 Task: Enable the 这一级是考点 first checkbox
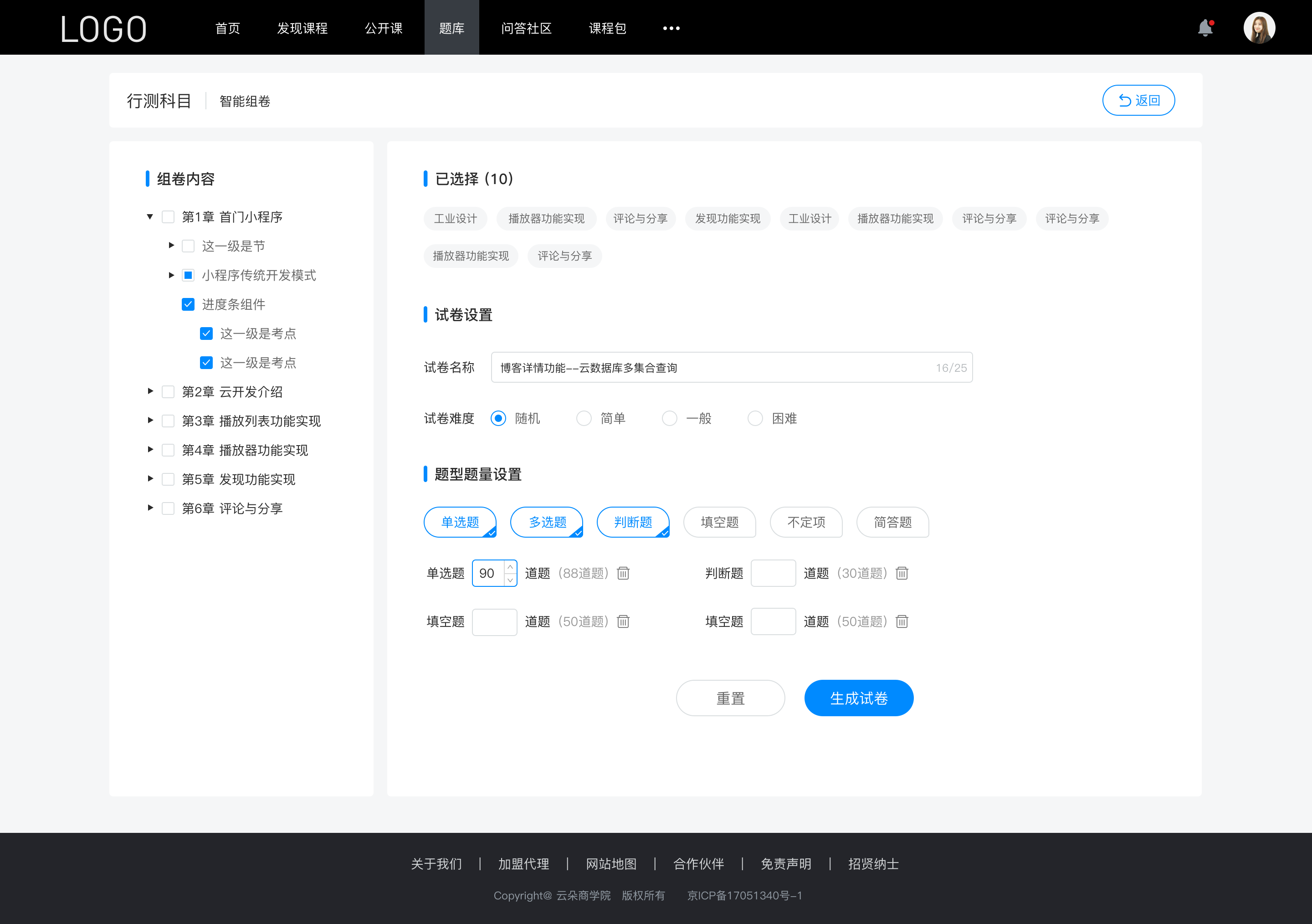click(205, 333)
